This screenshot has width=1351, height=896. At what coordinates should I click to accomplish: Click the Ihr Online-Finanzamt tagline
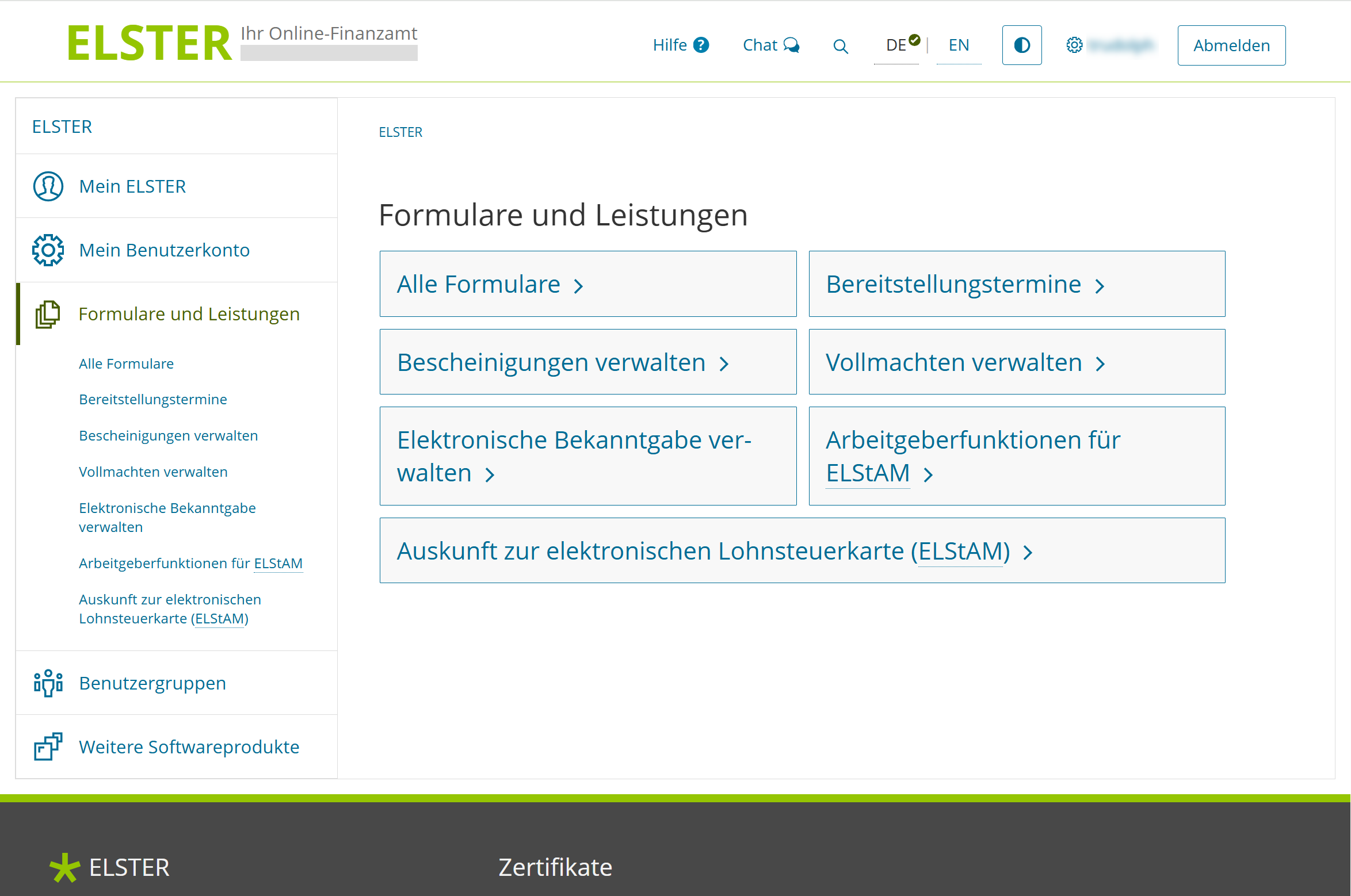pos(329,33)
